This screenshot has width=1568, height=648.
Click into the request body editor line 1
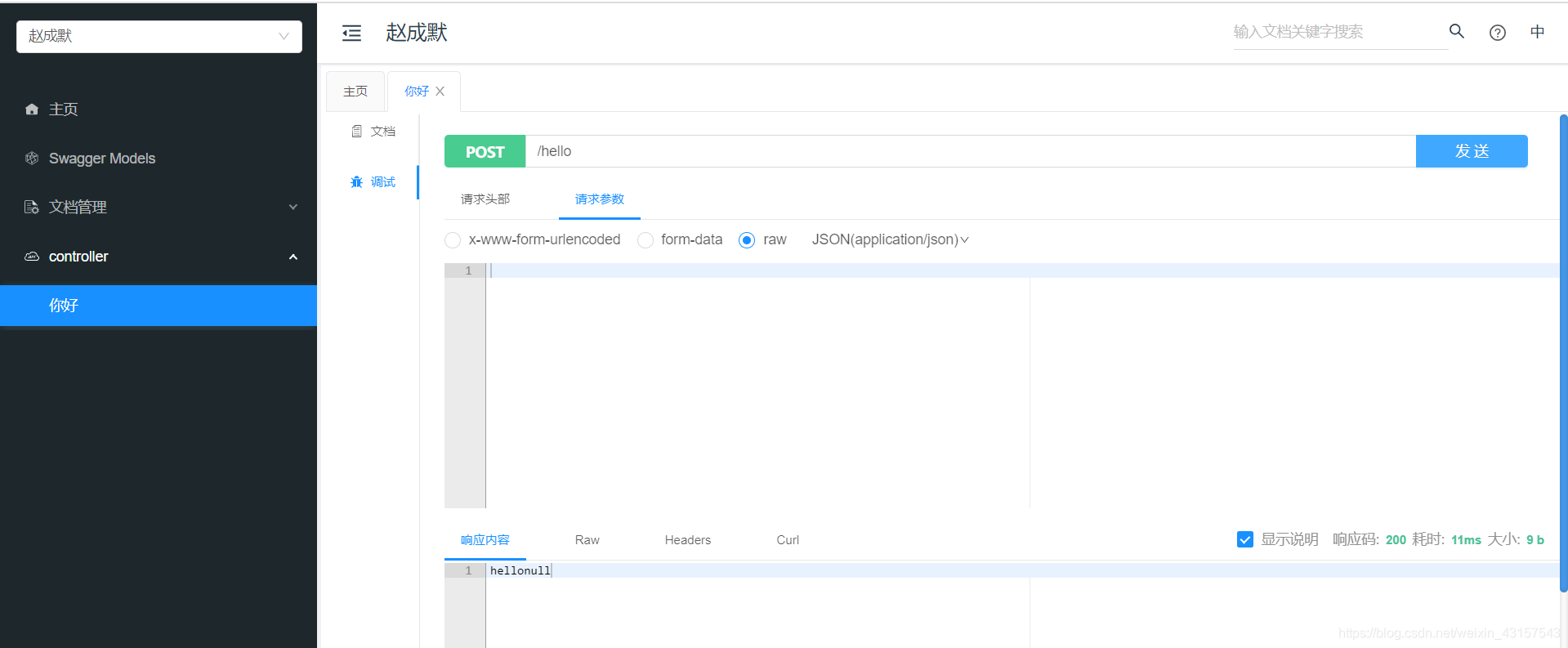[1022, 270]
